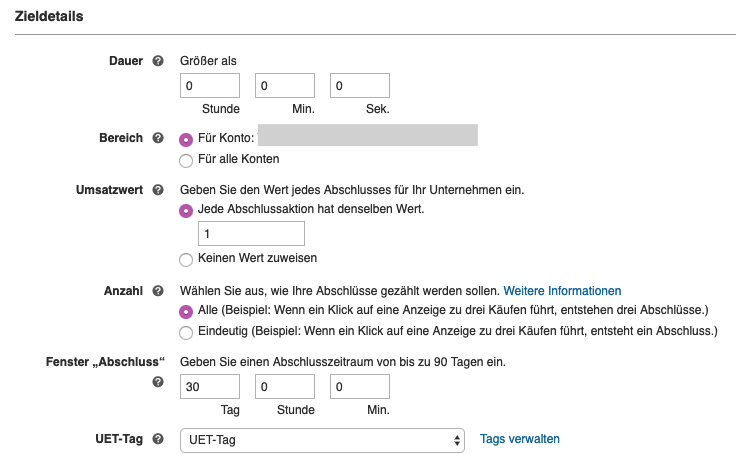Viewport: 736px width, 473px height.
Task: Select the 'Alle' counting option
Action: click(186, 312)
